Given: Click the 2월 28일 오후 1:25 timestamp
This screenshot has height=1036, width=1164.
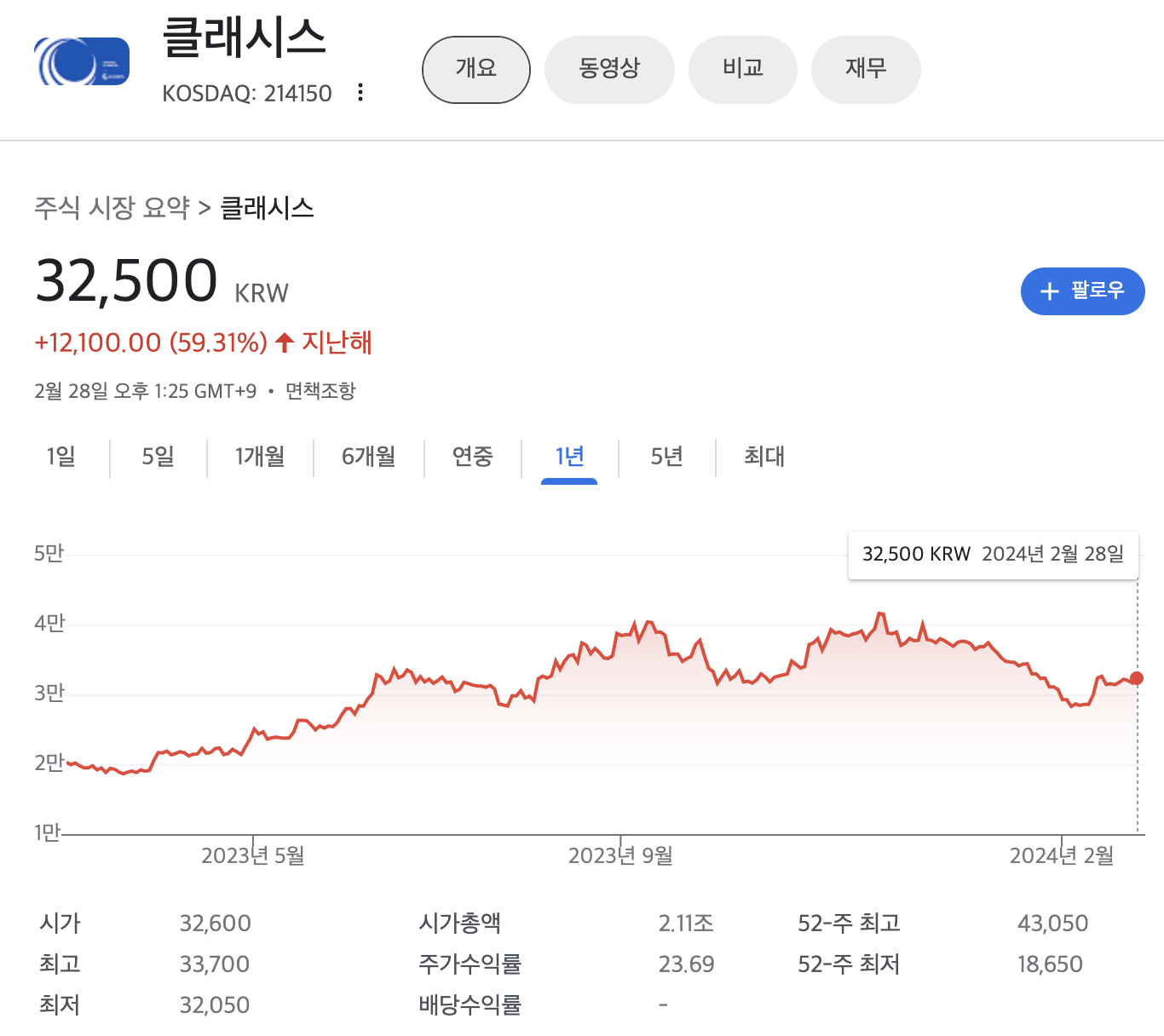Looking at the screenshot, I should pos(145,391).
